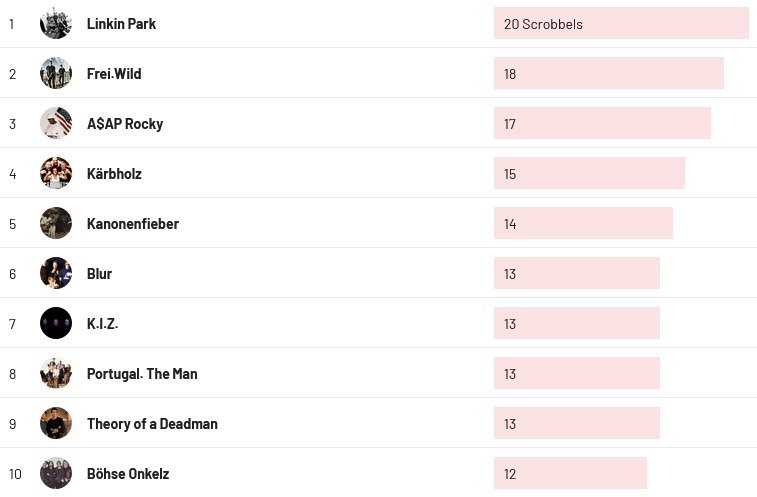Image resolution: width=757 pixels, height=497 pixels.
Task: Open Frei.Wild avatar image
Action: click(x=56, y=73)
